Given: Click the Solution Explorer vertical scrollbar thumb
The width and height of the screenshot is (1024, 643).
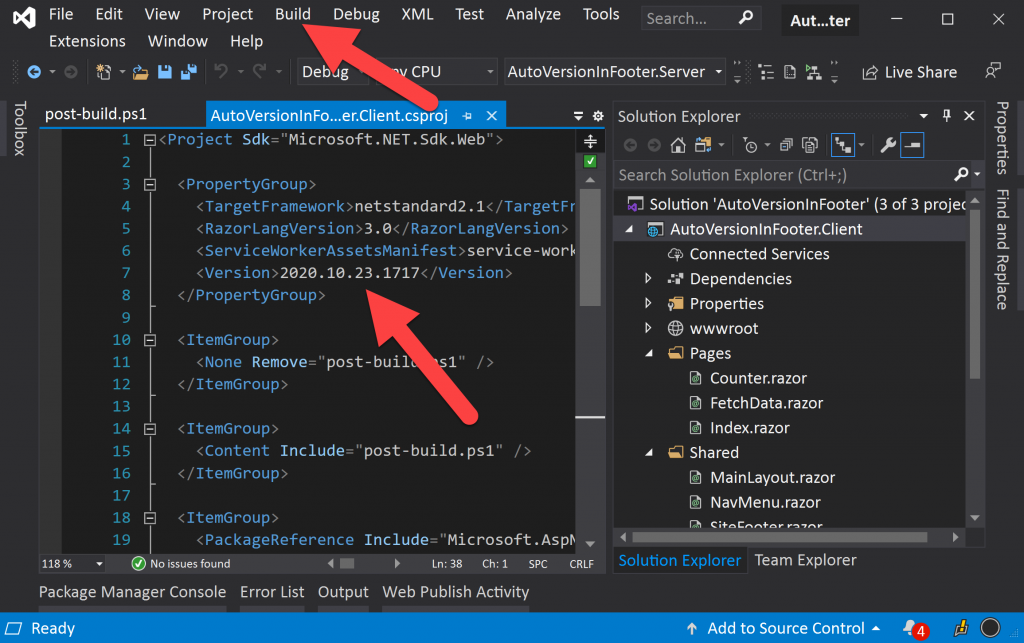Looking at the screenshot, I should [x=974, y=293].
